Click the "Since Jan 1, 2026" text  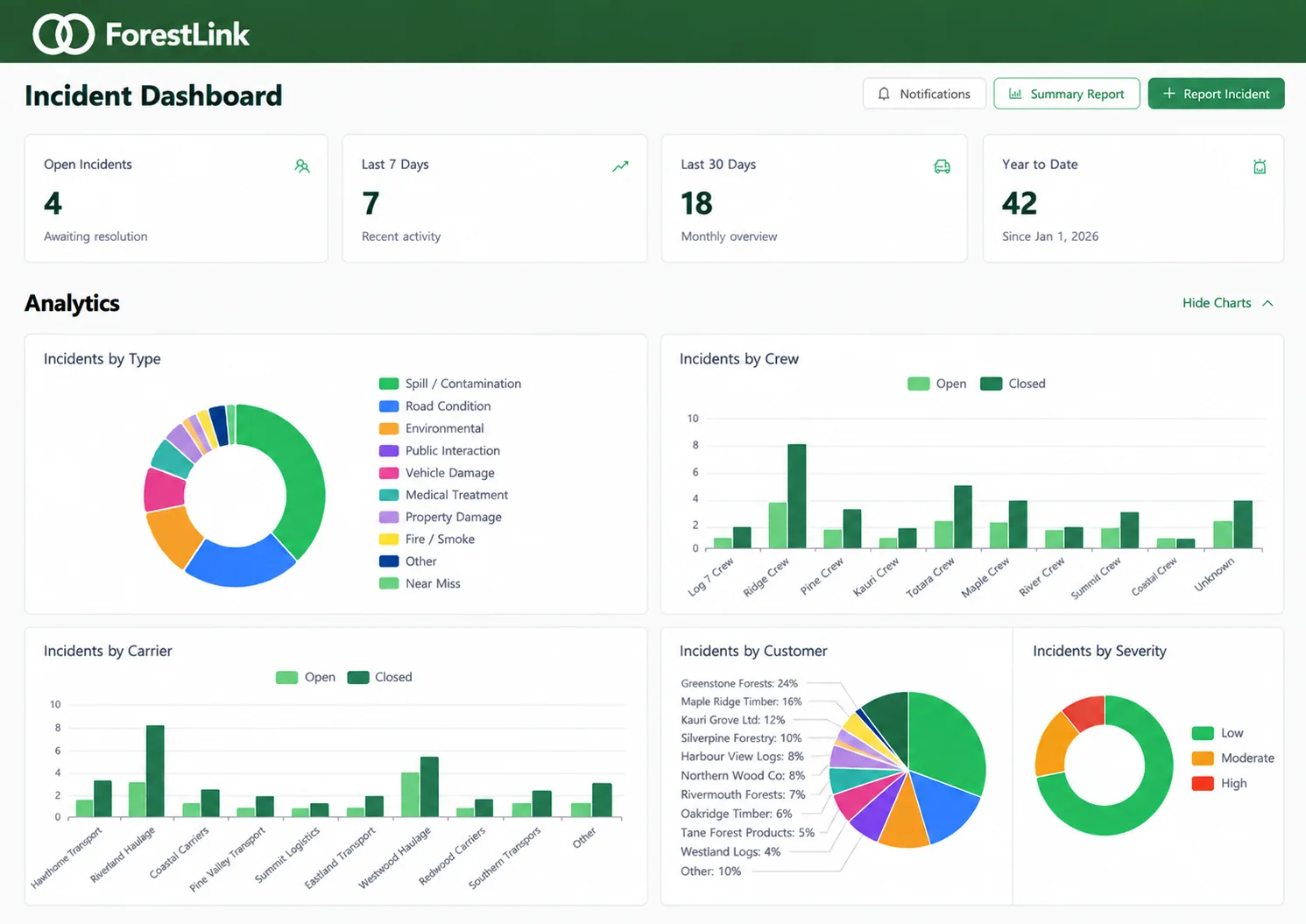(x=1050, y=236)
